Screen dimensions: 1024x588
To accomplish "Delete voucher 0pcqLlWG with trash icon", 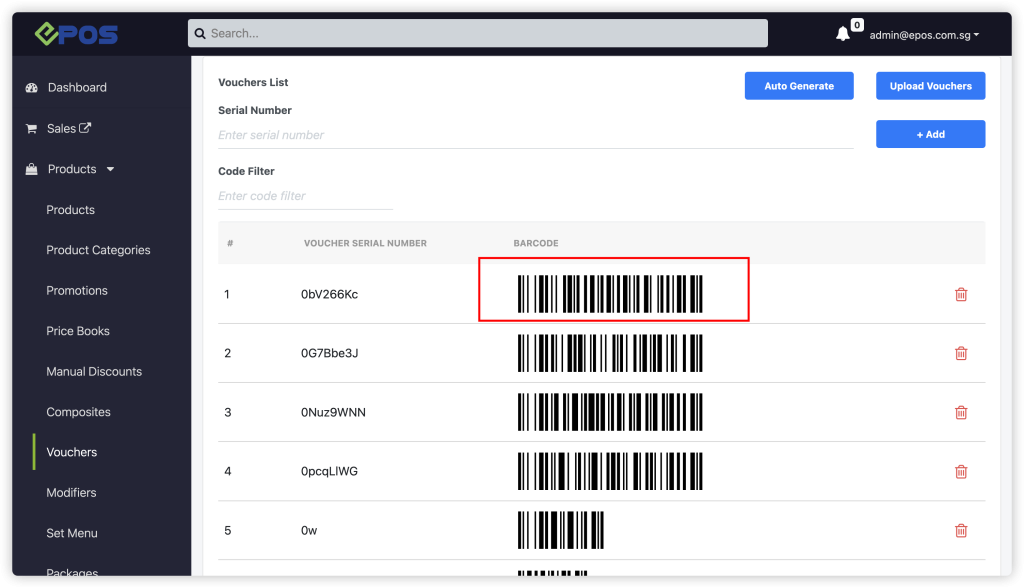I will 961,472.
